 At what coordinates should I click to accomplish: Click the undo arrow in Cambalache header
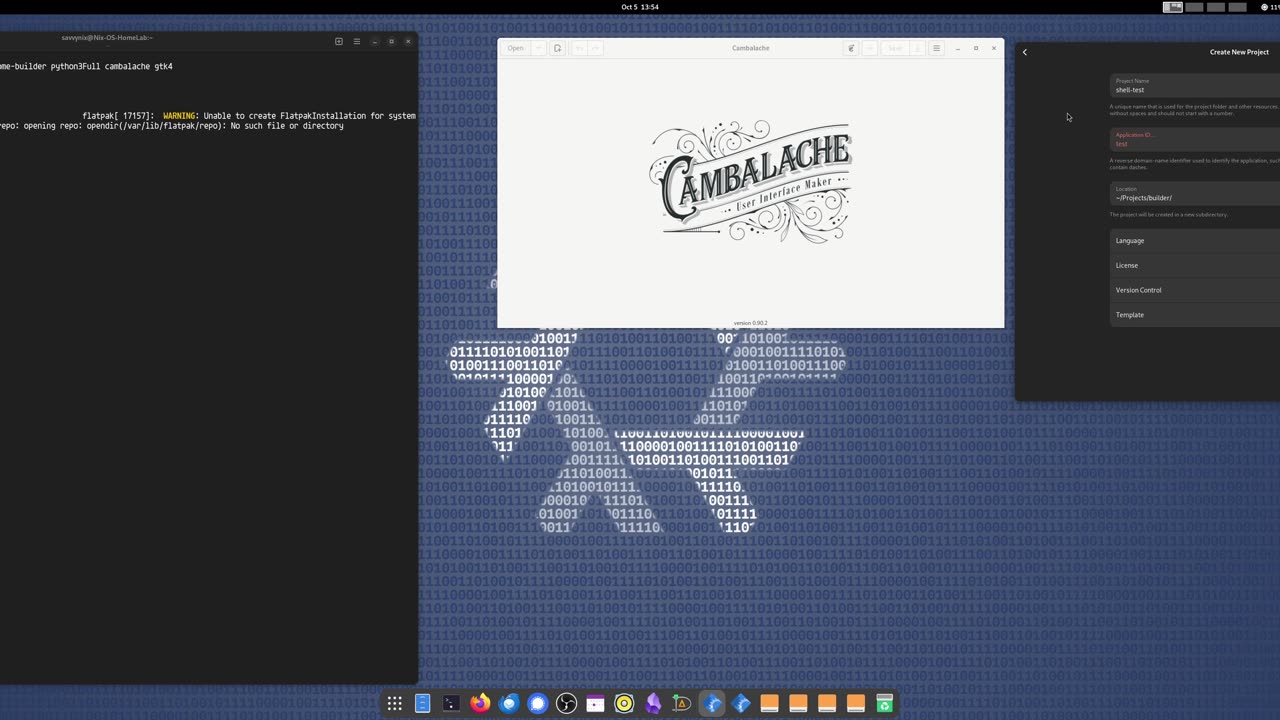click(579, 48)
